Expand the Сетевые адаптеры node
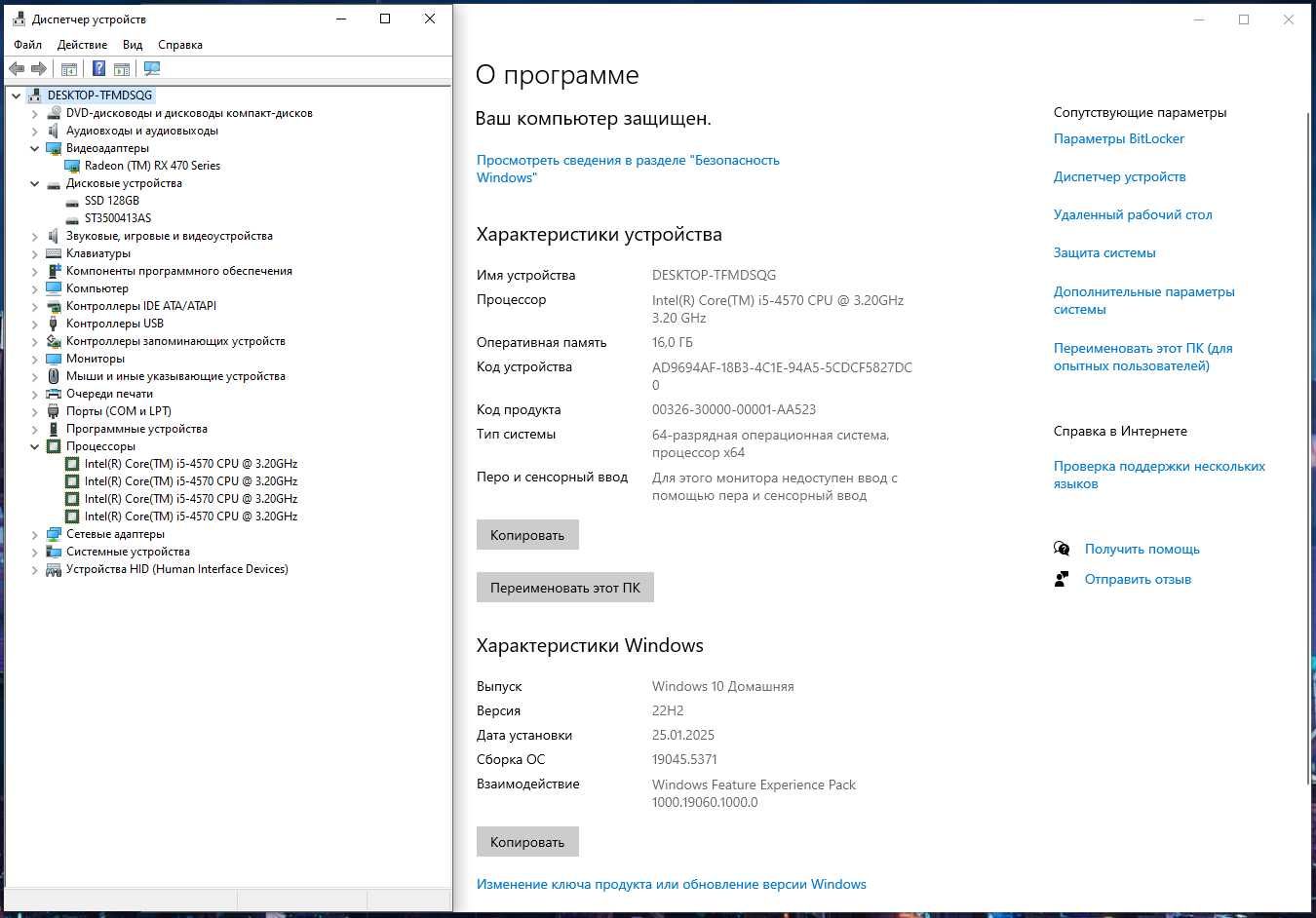Image resolution: width=1316 pixels, height=918 pixels. pyautogui.click(x=35, y=534)
